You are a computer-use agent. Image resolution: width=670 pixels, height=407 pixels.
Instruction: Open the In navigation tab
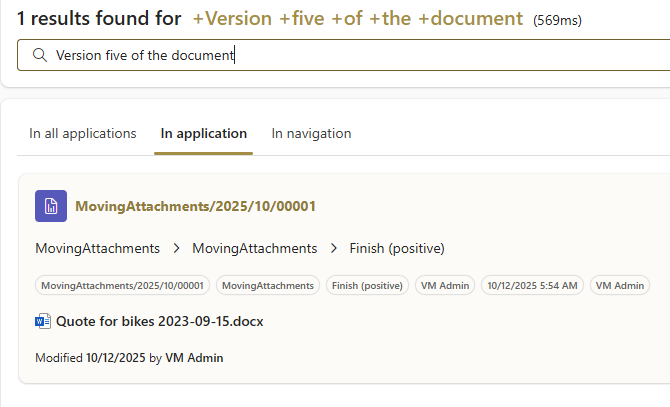click(x=311, y=133)
